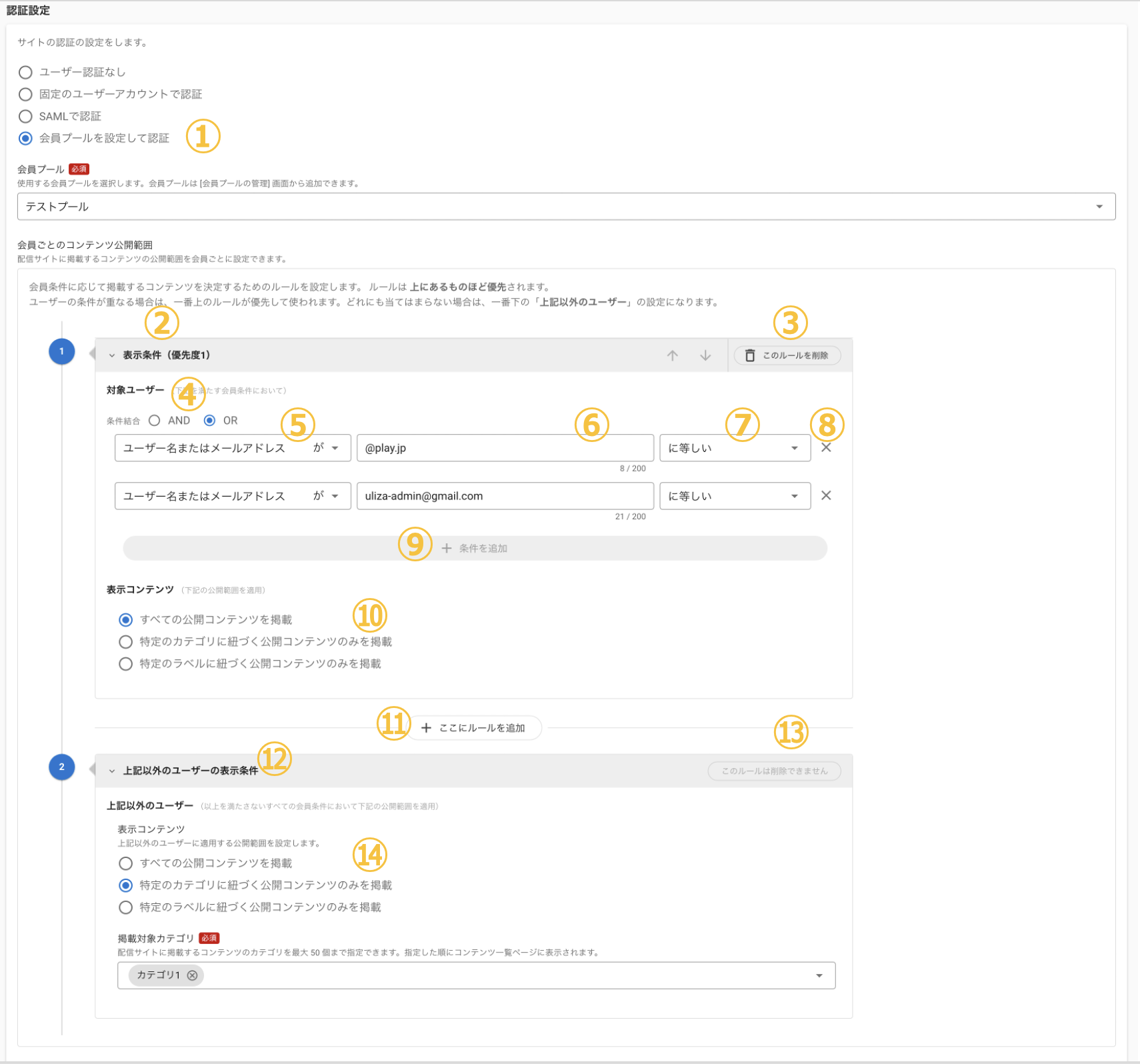This screenshot has width=1140, height=1064.
Task: Open the 会員プール テストプール dropdown
Action: 565,207
